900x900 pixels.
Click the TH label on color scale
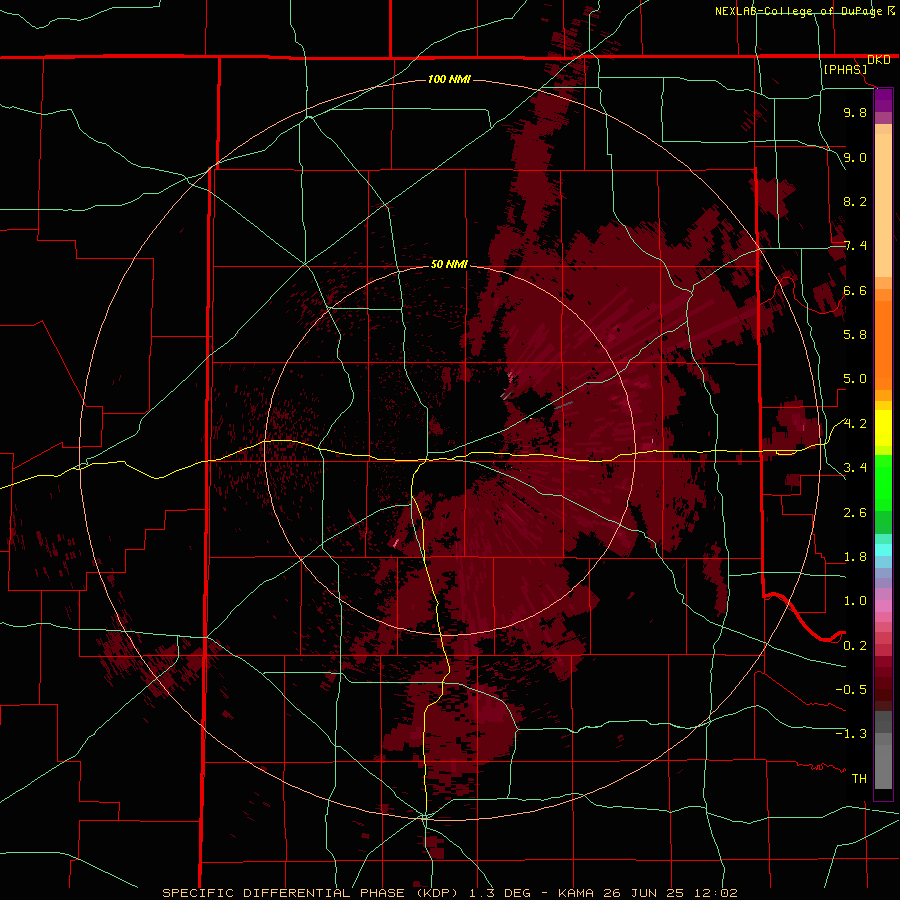click(859, 779)
